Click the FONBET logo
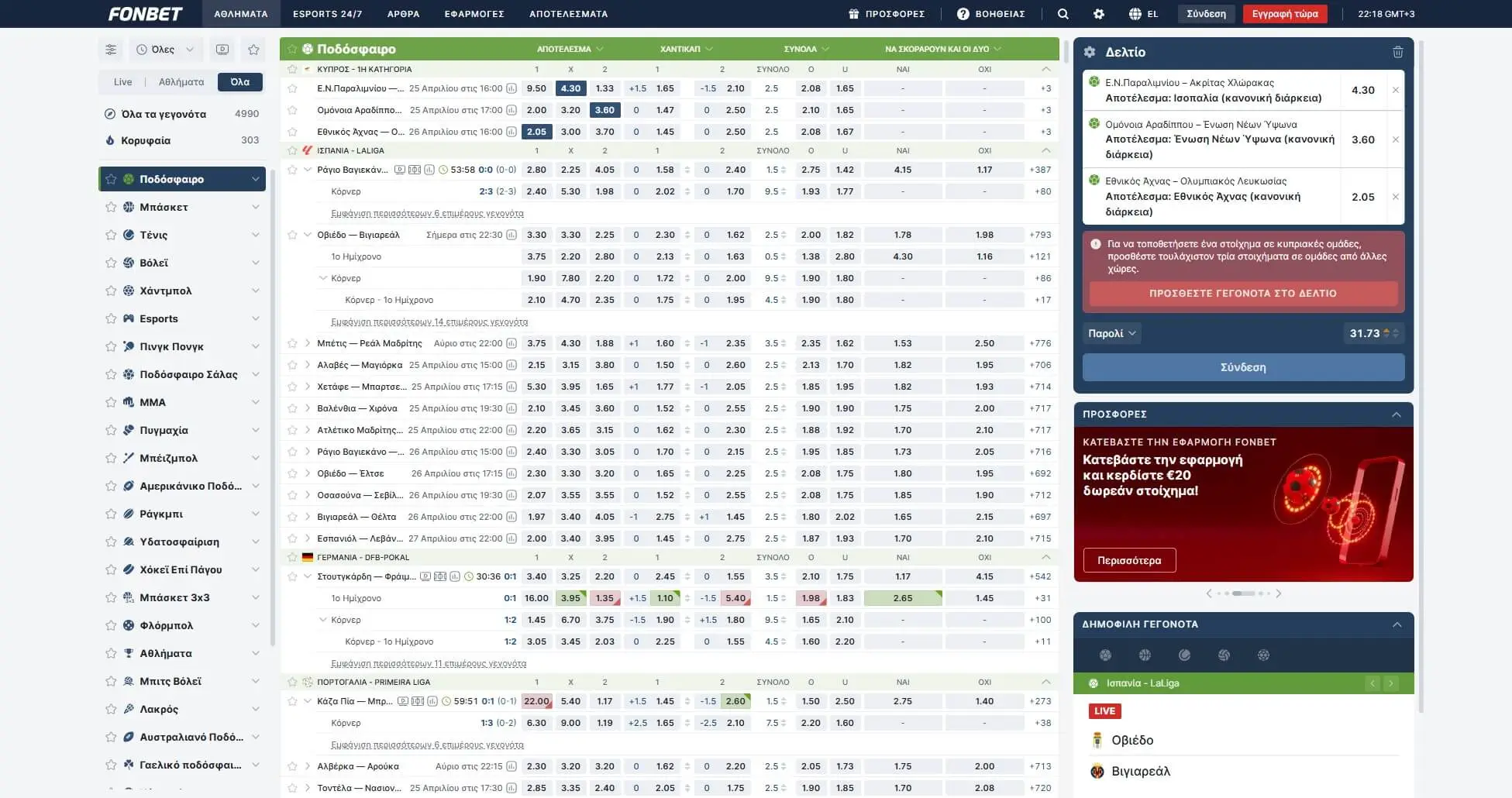This screenshot has height=798, width=1512. click(x=145, y=14)
